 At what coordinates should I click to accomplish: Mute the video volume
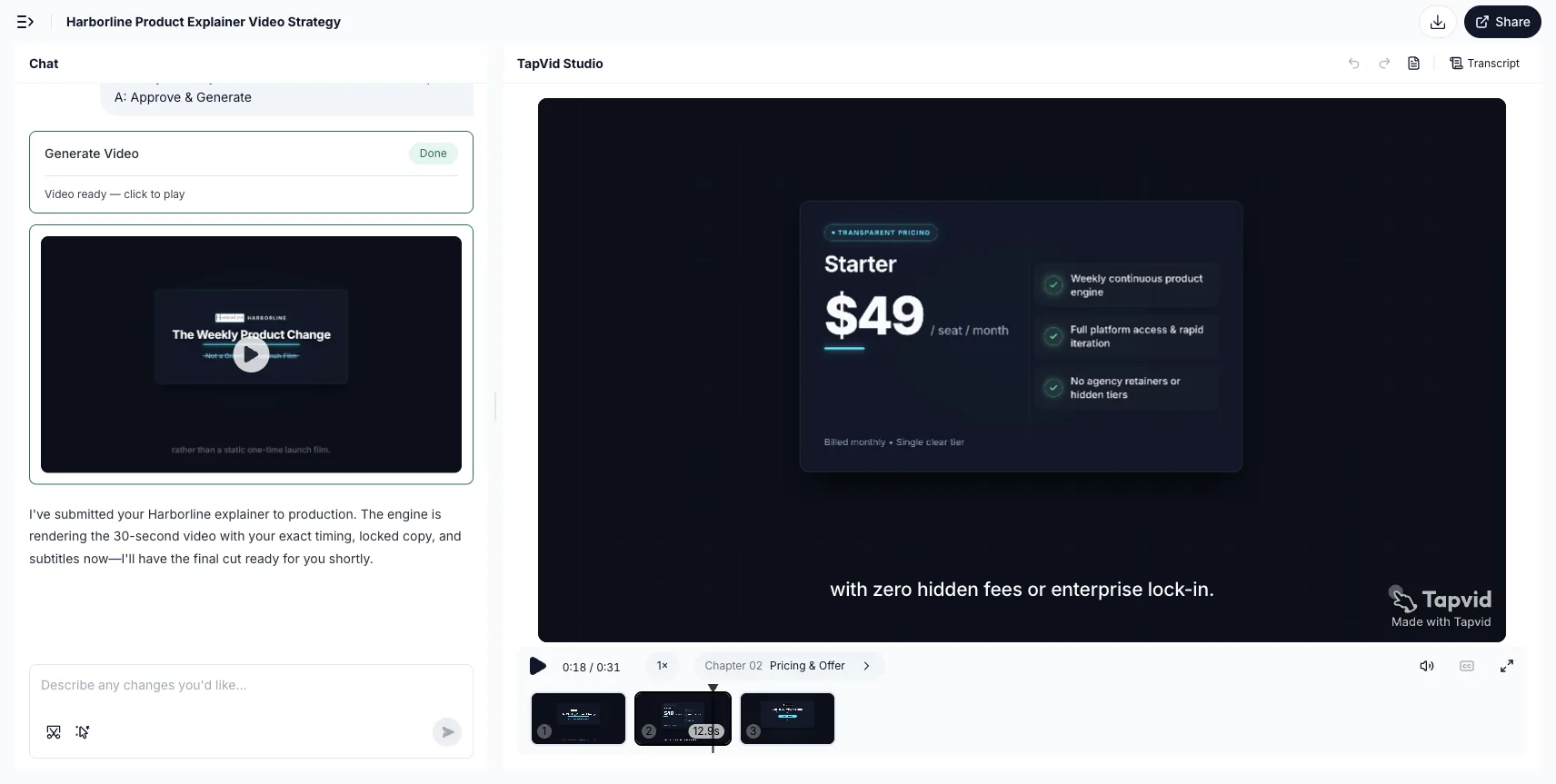click(1427, 666)
